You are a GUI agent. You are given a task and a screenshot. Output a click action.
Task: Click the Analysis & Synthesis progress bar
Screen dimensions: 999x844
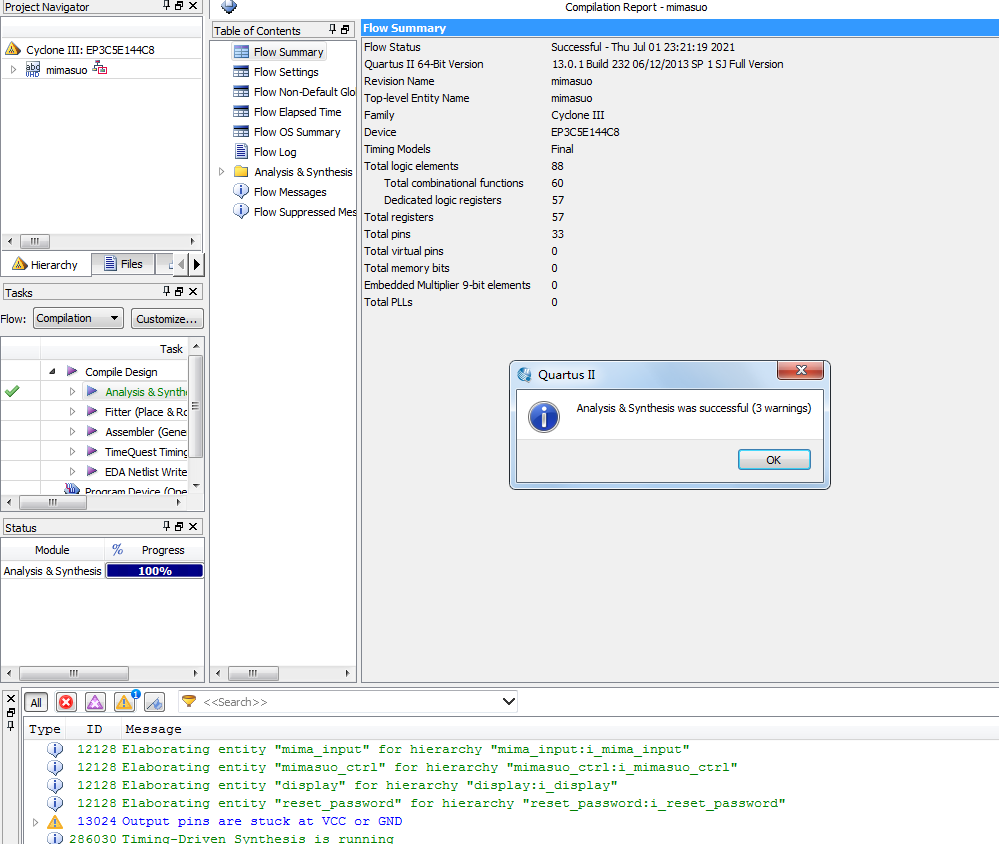click(x=155, y=571)
